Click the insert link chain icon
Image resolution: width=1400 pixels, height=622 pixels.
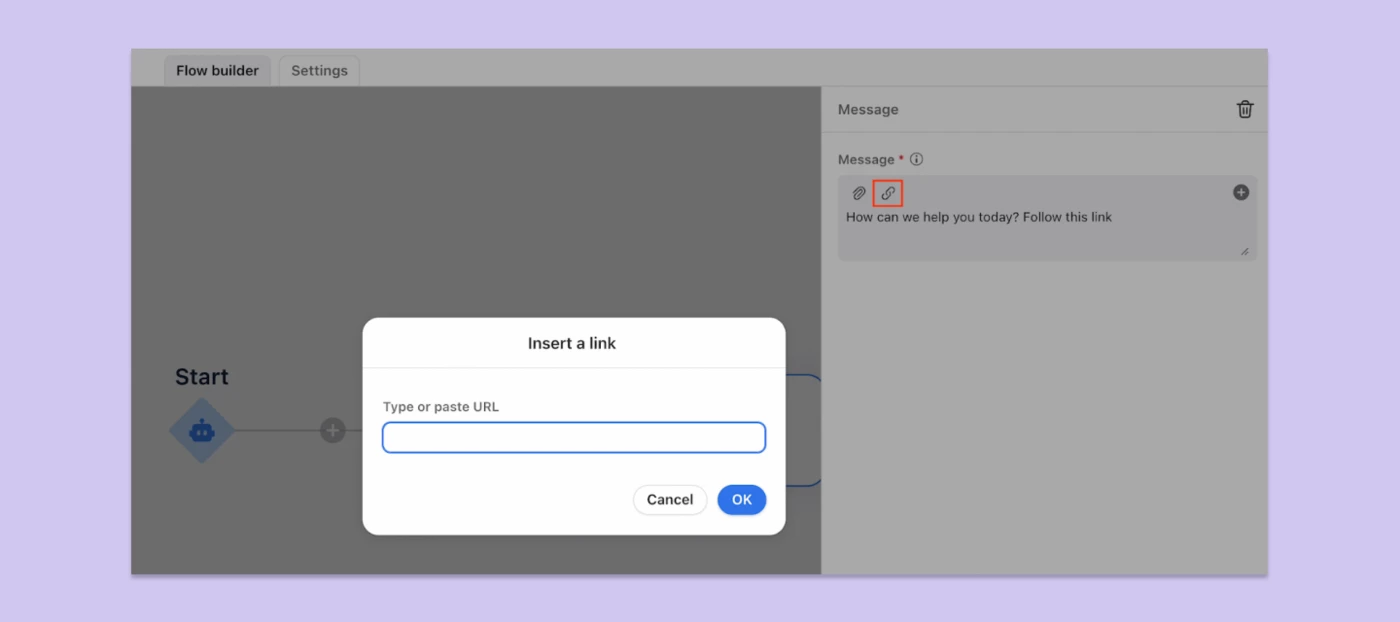coord(888,193)
